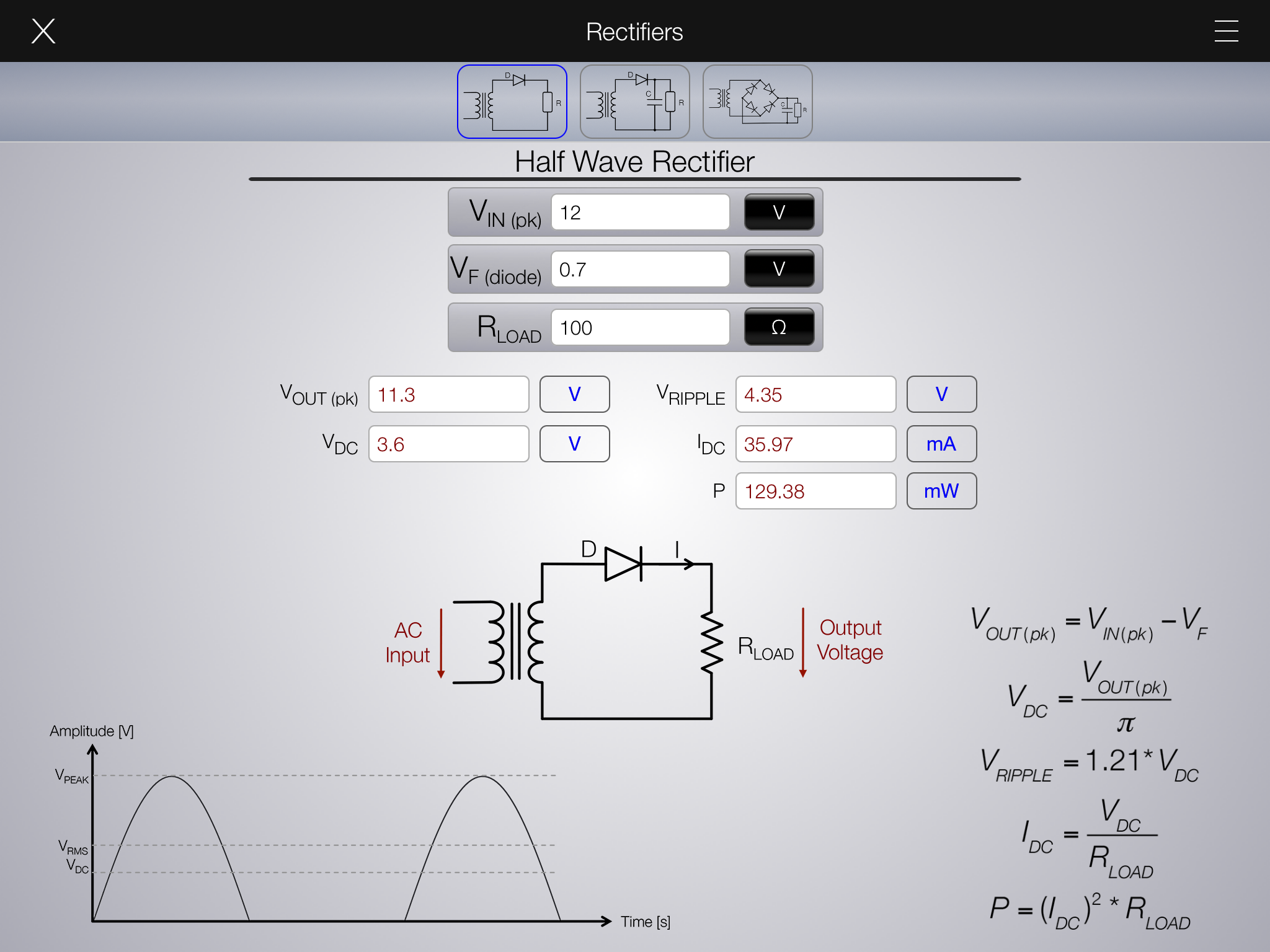Image resolution: width=1270 pixels, height=952 pixels.
Task: Change power unit from mW
Action: pyautogui.click(x=941, y=491)
